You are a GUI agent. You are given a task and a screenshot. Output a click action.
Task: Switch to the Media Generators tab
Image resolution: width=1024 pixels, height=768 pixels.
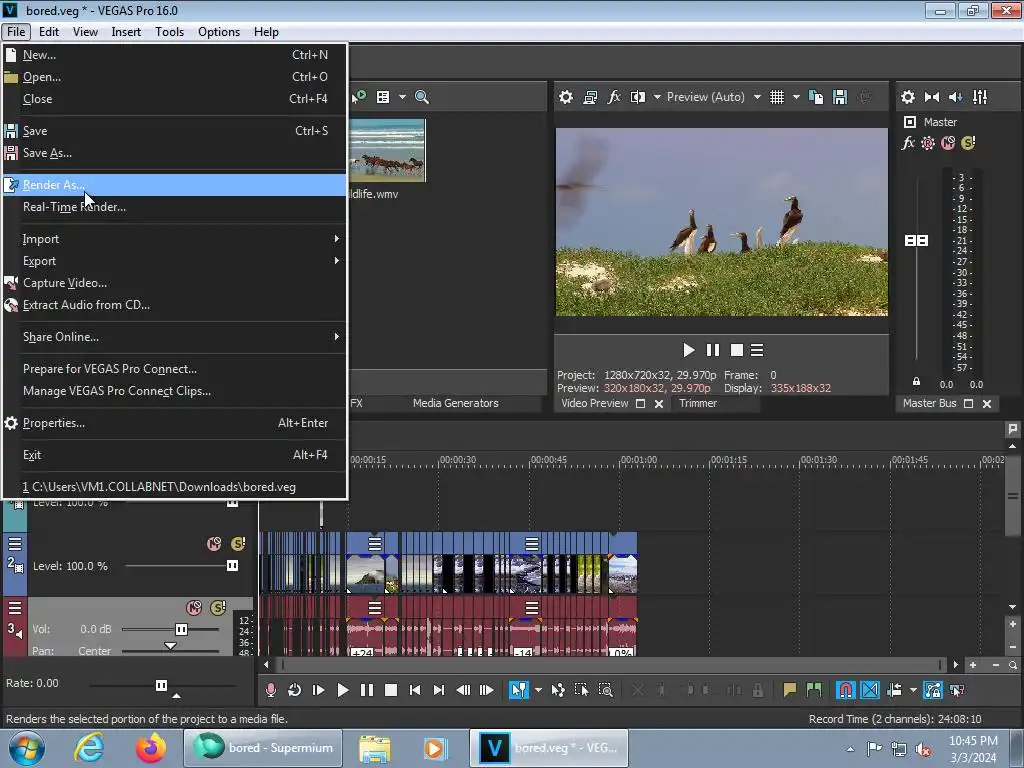pyautogui.click(x=455, y=403)
